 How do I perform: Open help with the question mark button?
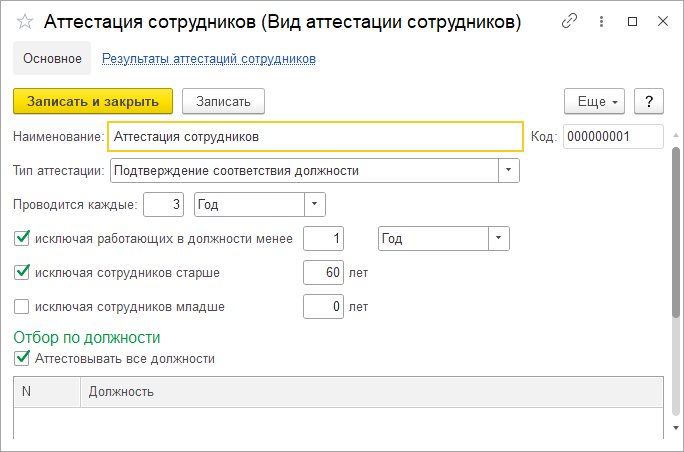point(649,101)
